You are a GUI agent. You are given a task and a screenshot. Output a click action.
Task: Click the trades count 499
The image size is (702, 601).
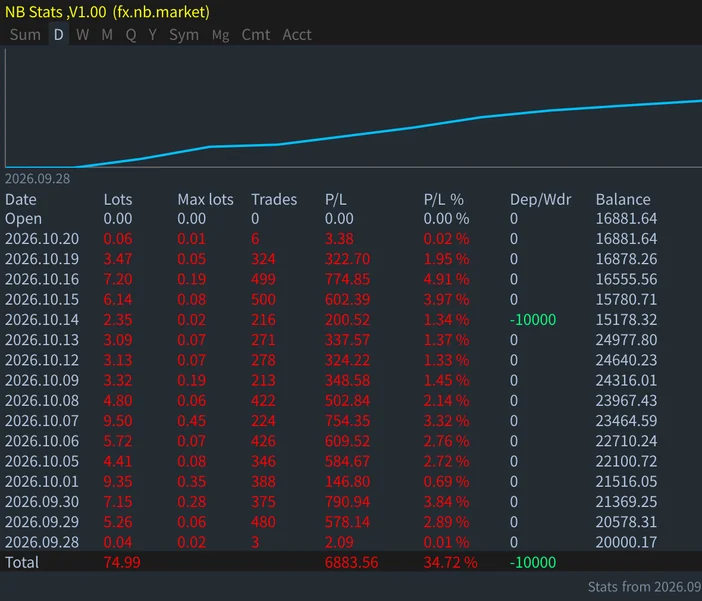pyautogui.click(x=263, y=279)
